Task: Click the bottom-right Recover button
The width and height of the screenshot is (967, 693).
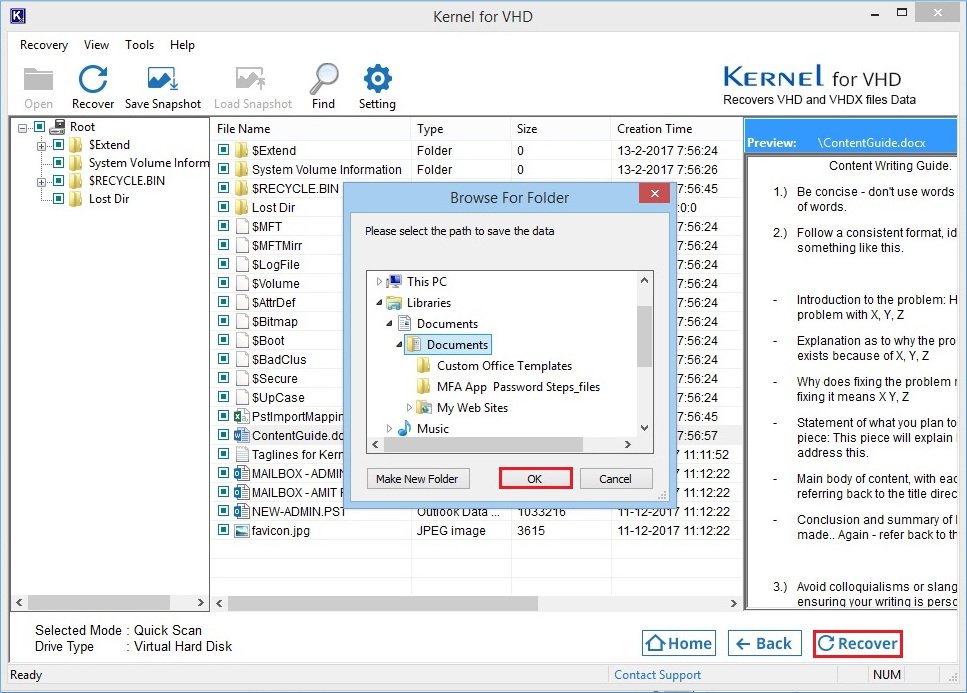Action: point(857,644)
